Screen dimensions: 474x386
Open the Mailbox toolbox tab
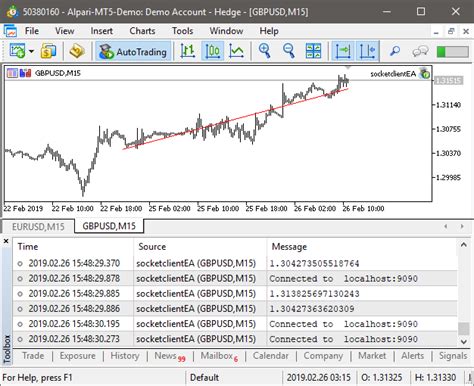219,356
